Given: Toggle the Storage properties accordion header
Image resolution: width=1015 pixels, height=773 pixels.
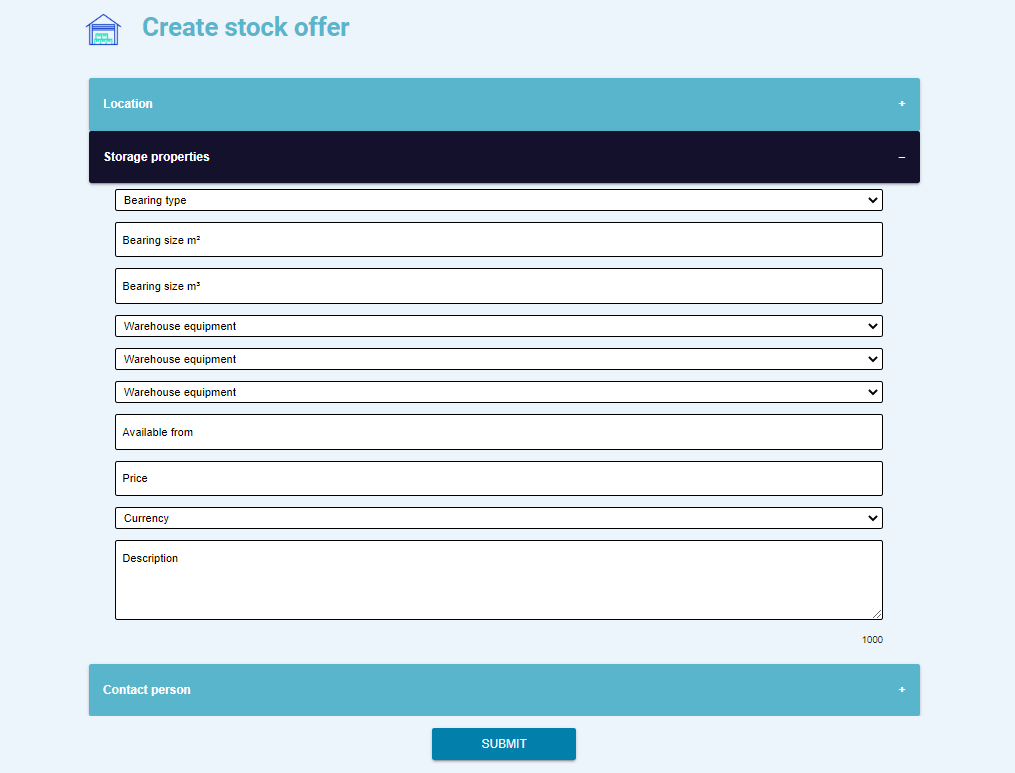Looking at the screenshot, I should [504, 157].
